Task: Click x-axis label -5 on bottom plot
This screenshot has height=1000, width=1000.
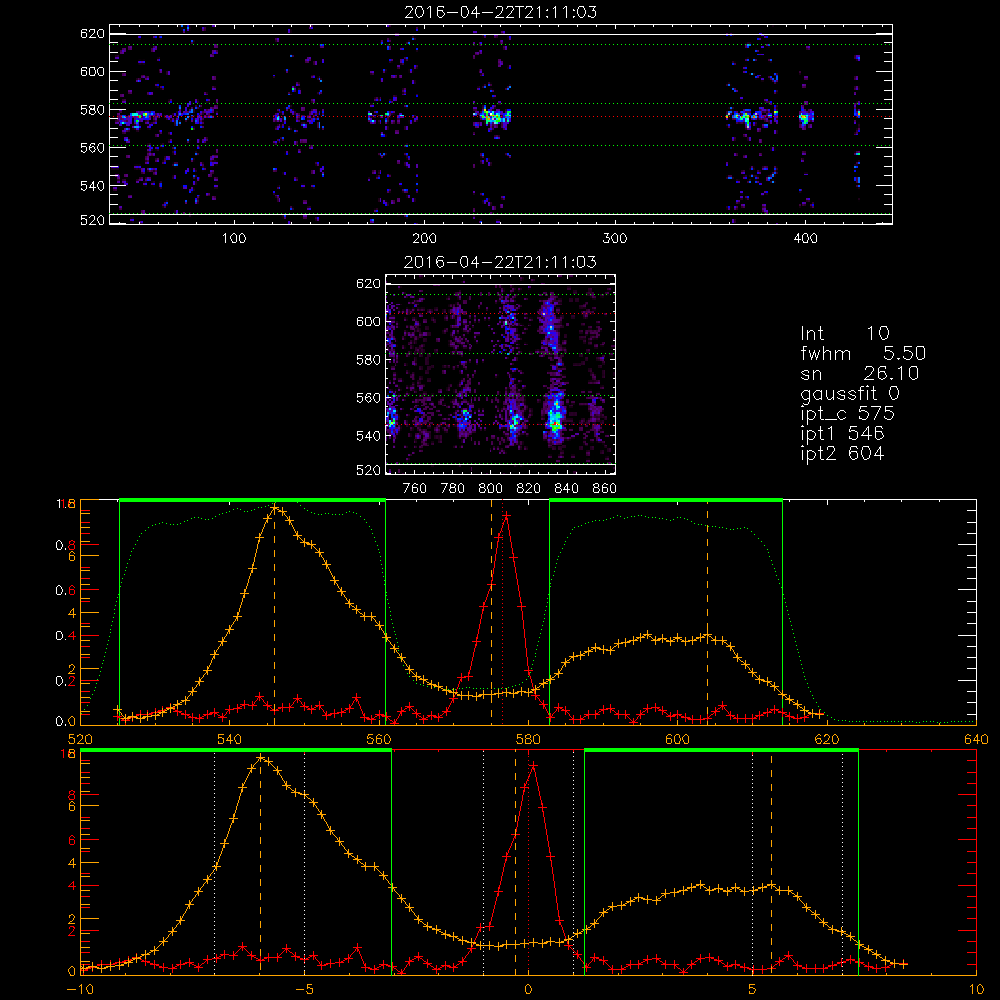Action: click(x=304, y=989)
